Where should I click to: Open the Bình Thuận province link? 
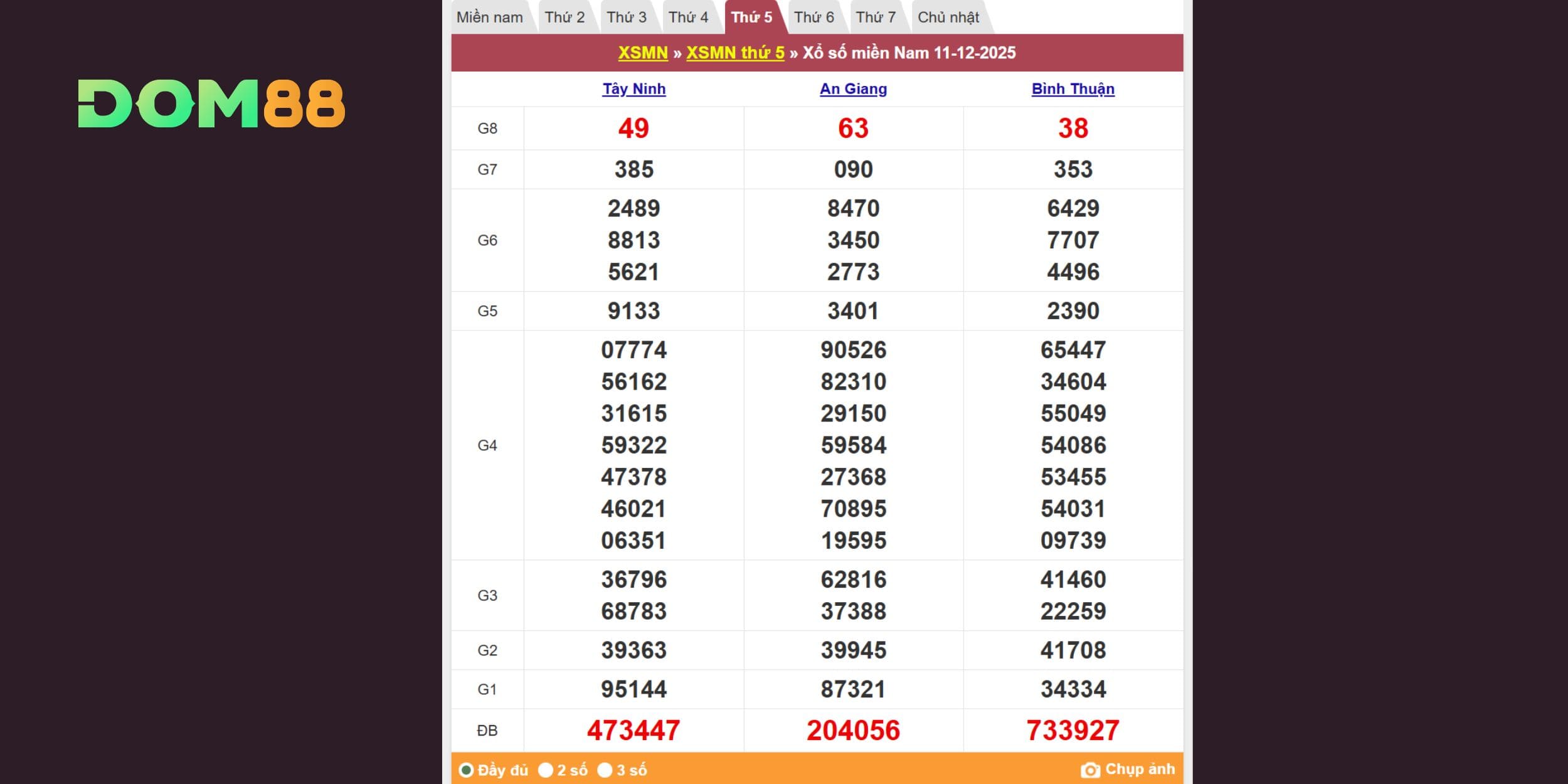1073,89
